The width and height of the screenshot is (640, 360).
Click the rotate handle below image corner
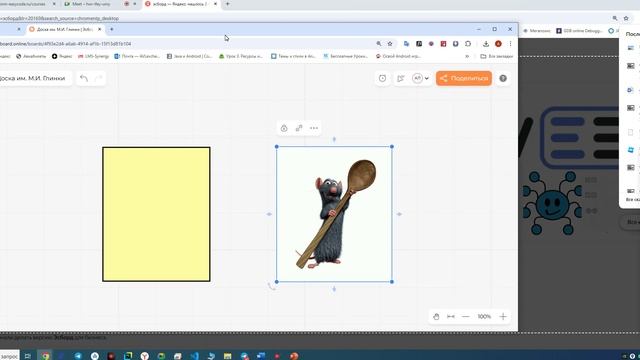click(271, 287)
